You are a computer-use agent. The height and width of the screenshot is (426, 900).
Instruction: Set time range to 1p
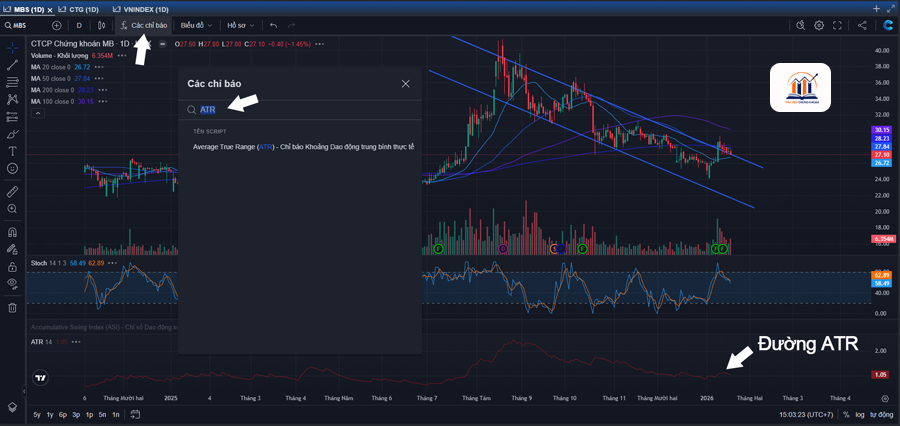tap(89, 415)
